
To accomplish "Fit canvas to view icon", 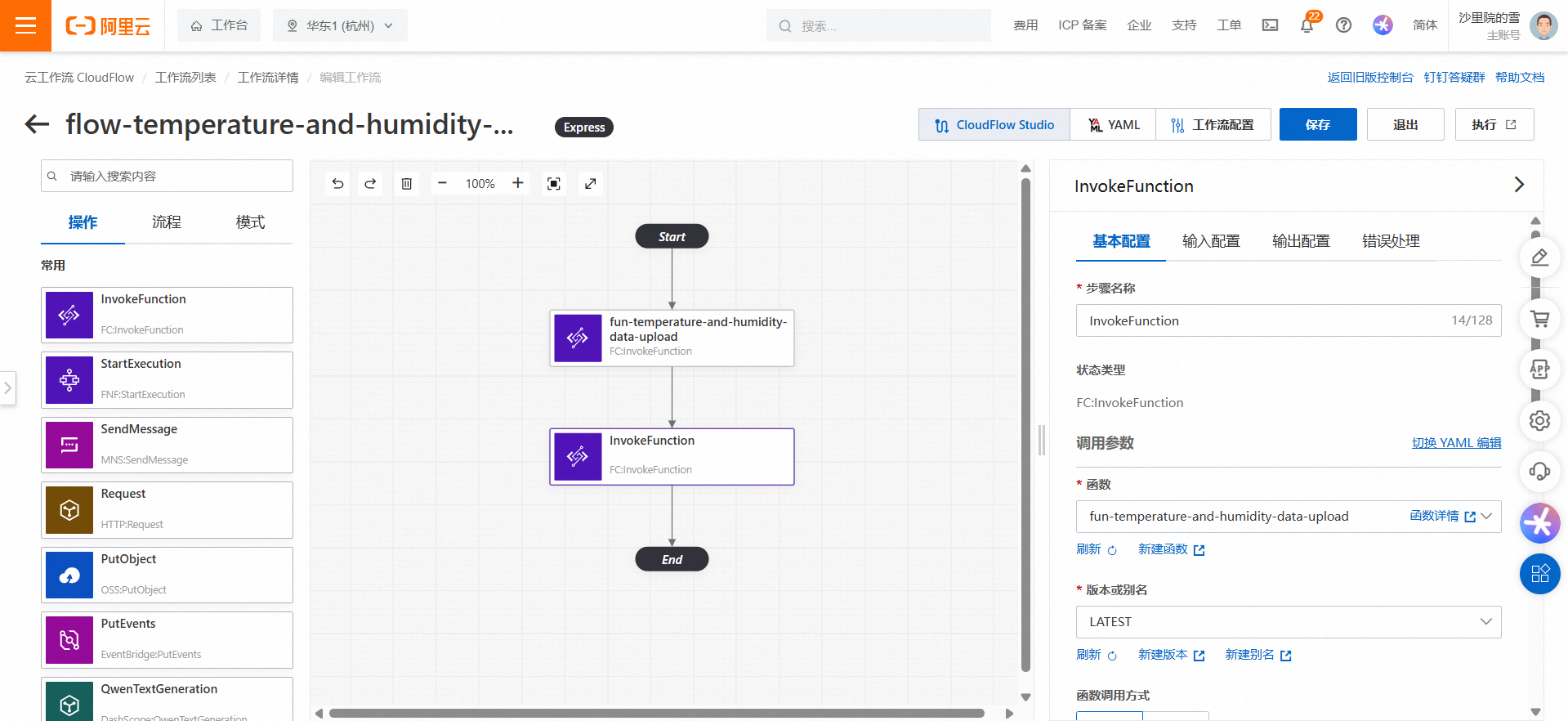I will point(553,184).
